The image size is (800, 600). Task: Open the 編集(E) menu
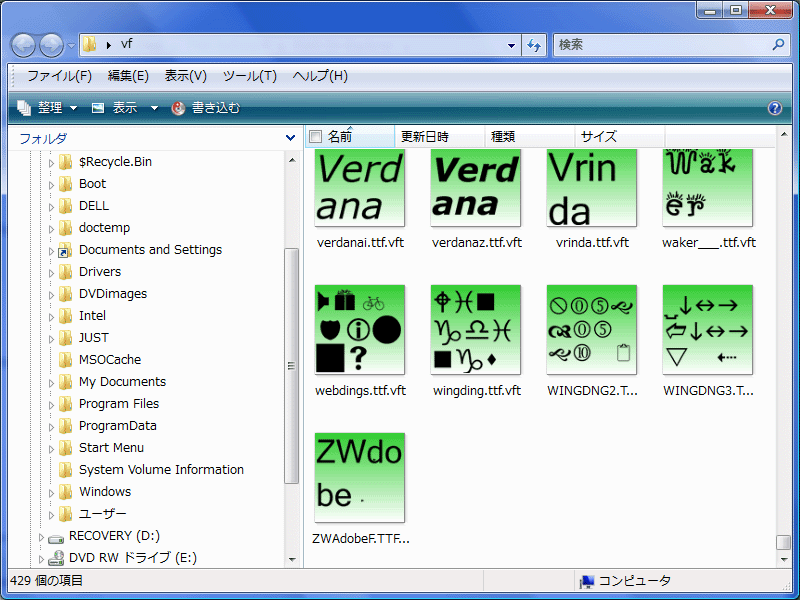(128, 76)
